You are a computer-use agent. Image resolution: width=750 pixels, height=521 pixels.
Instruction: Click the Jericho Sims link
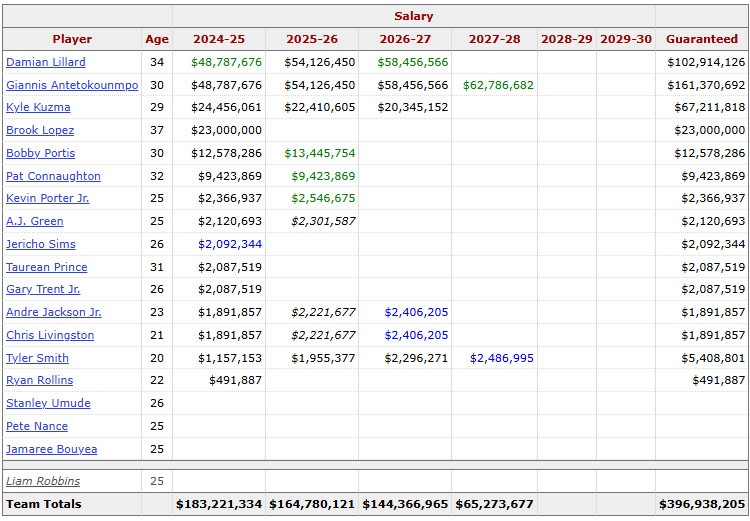pyautogui.click(x=40, y=244)
